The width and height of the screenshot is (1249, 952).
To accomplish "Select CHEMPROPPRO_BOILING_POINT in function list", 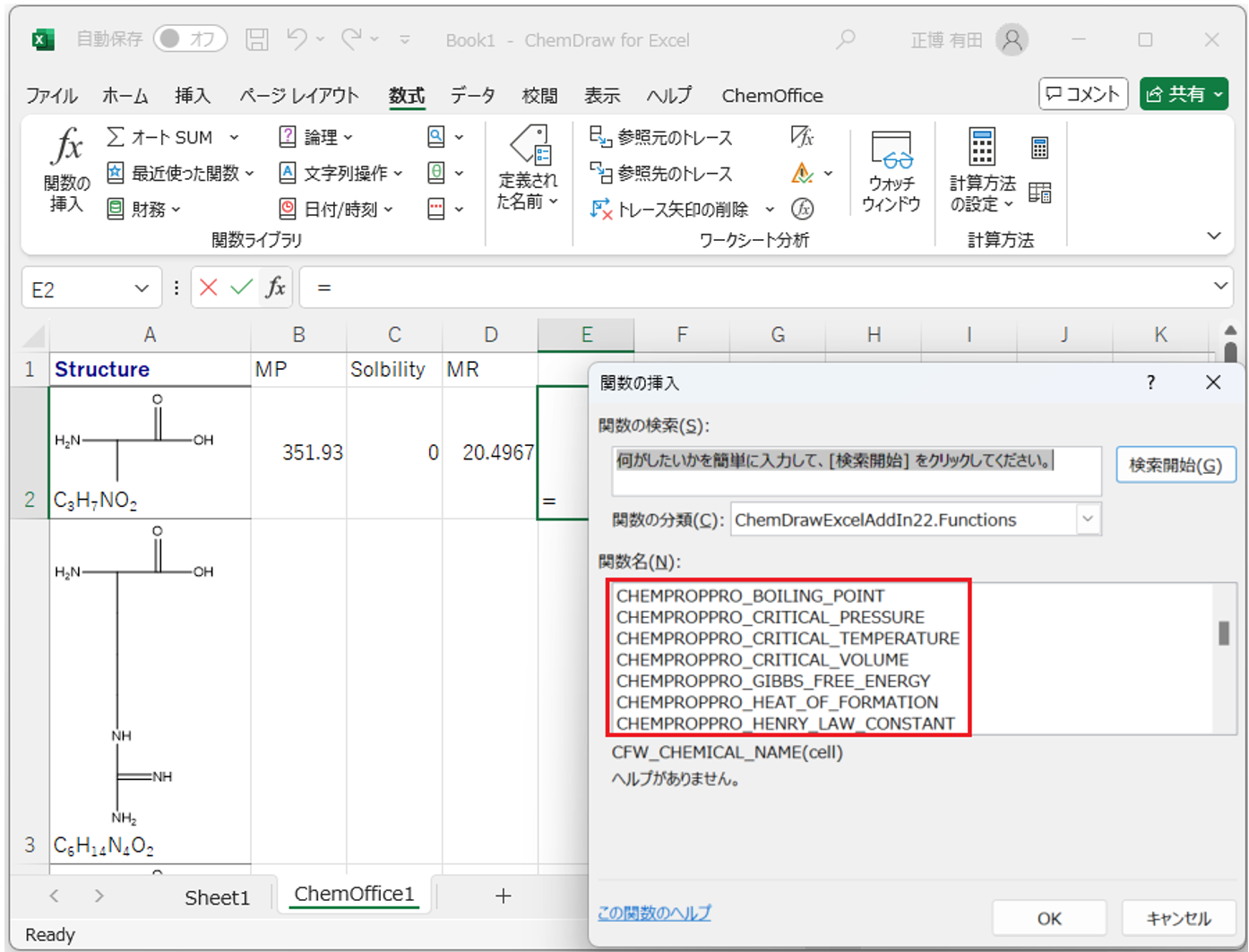I will [750, 596].
